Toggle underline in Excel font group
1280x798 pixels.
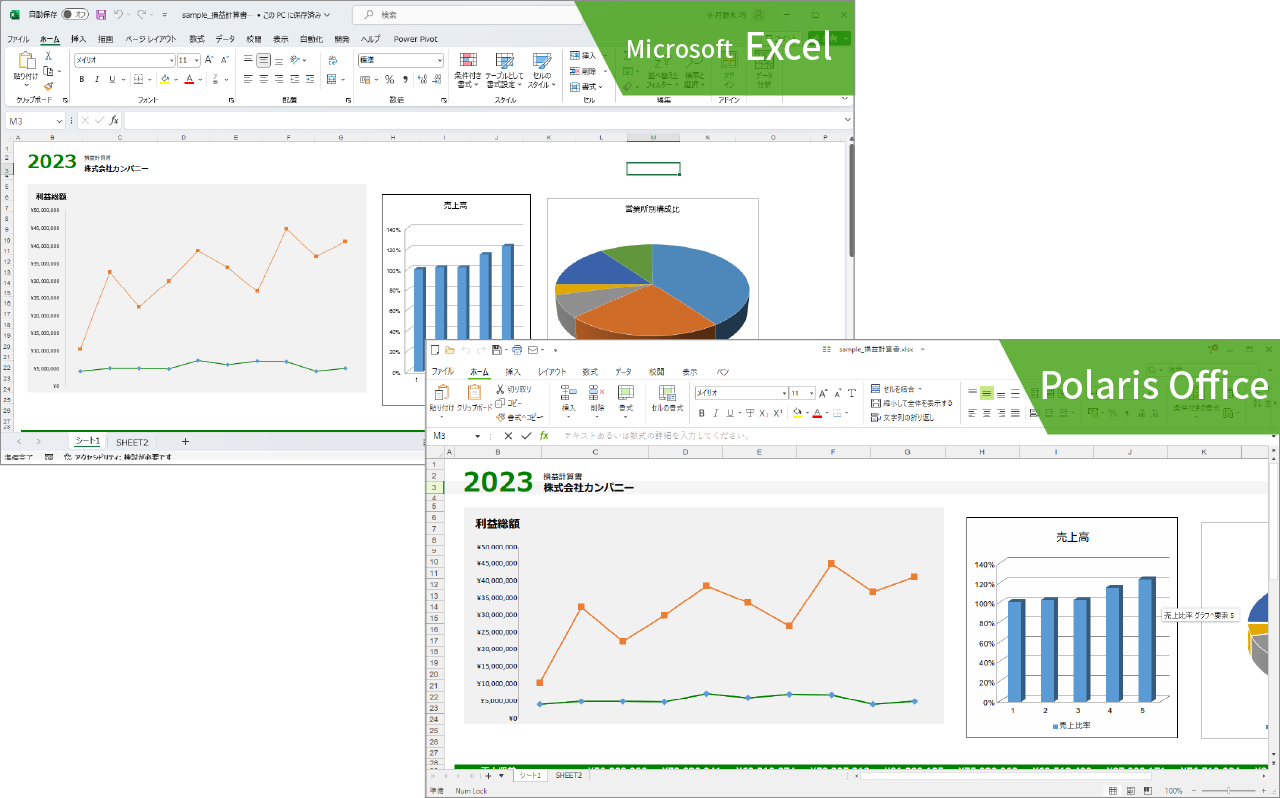click(111, 80)
